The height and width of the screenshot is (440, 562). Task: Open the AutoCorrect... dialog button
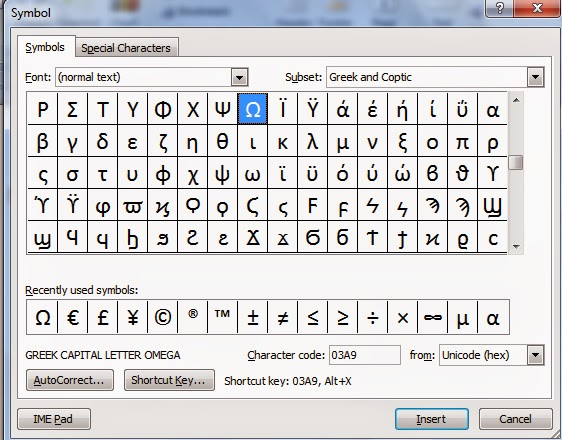(70, 380)
